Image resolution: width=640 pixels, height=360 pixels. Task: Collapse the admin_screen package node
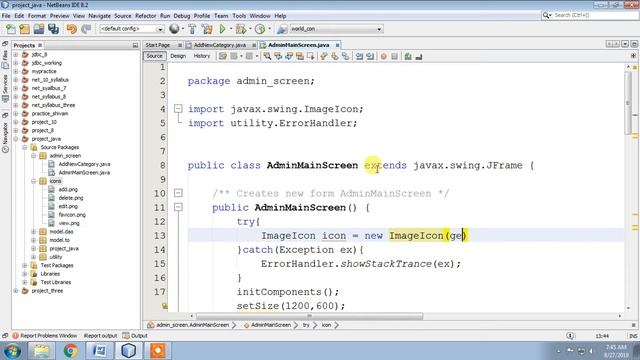pyautogui.click(x=33, y=156)
